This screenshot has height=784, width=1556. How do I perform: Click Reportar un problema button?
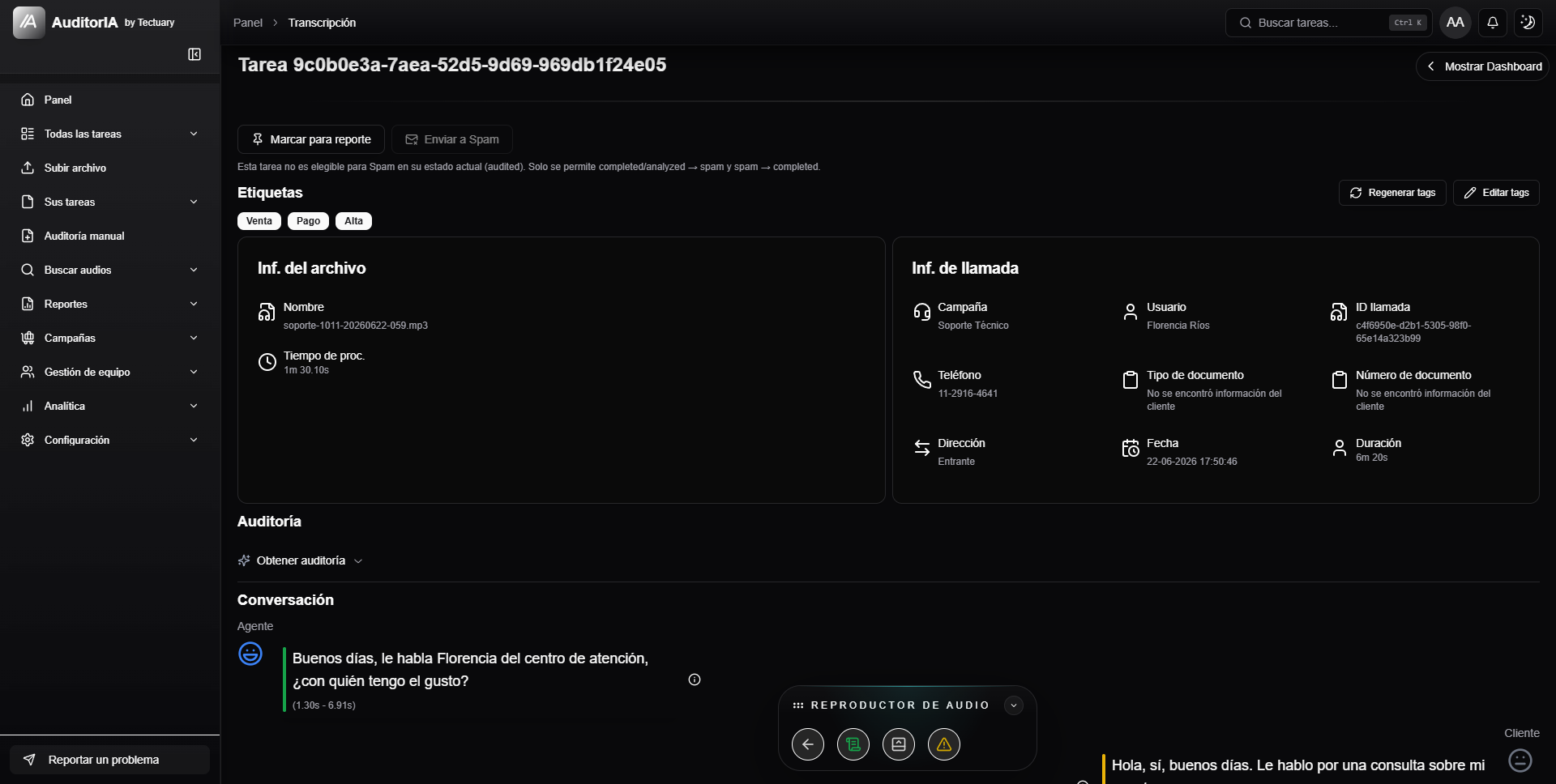pos(110,760)
